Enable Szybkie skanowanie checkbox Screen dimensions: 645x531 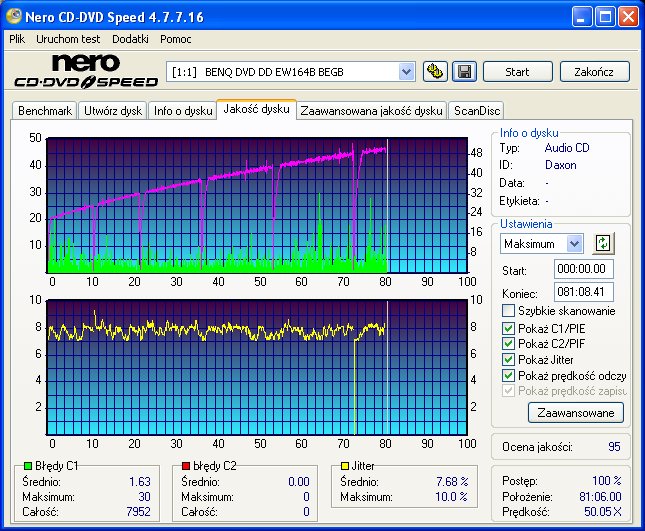coord(508,311)
